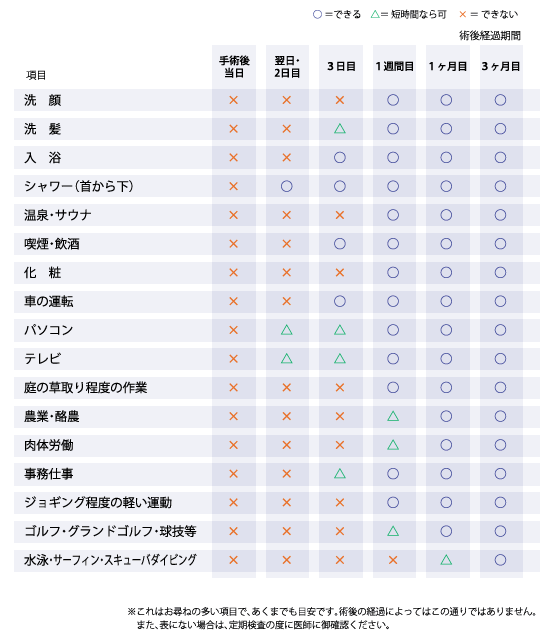Click the triangle for ゴルフ row under 1週間目
This screenshot has width=544, height=642.
393,531
